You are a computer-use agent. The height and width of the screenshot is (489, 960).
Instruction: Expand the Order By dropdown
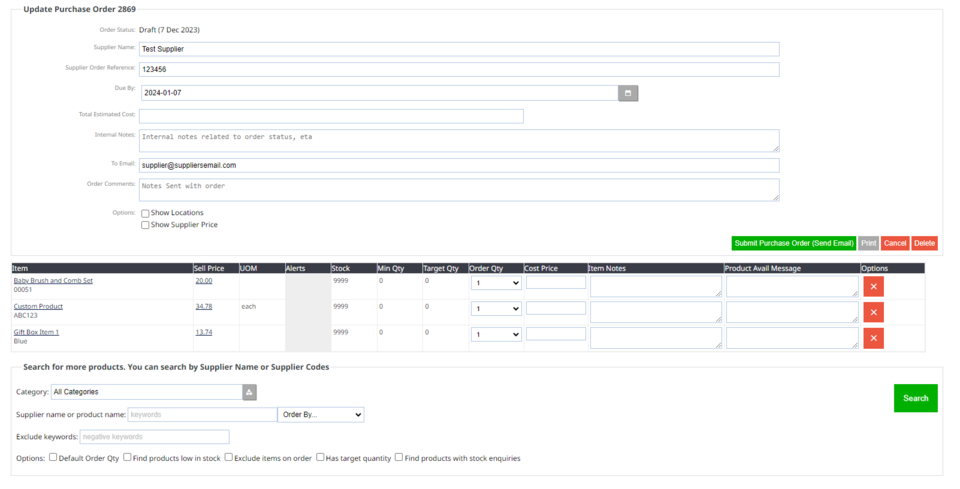(x=321, y=414)
